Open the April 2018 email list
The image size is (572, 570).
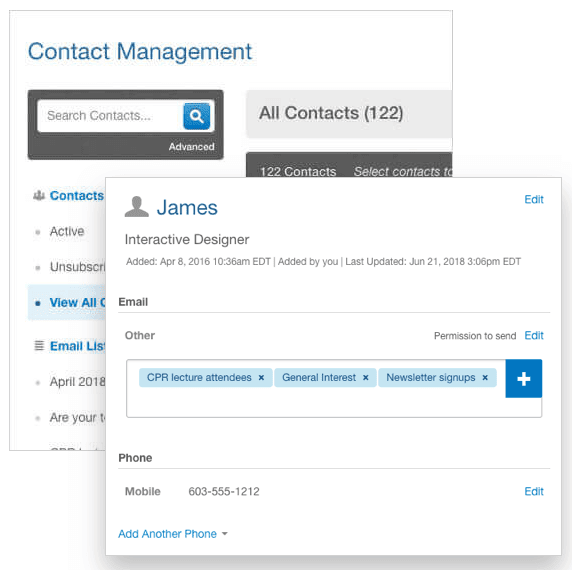coord(77,382)
